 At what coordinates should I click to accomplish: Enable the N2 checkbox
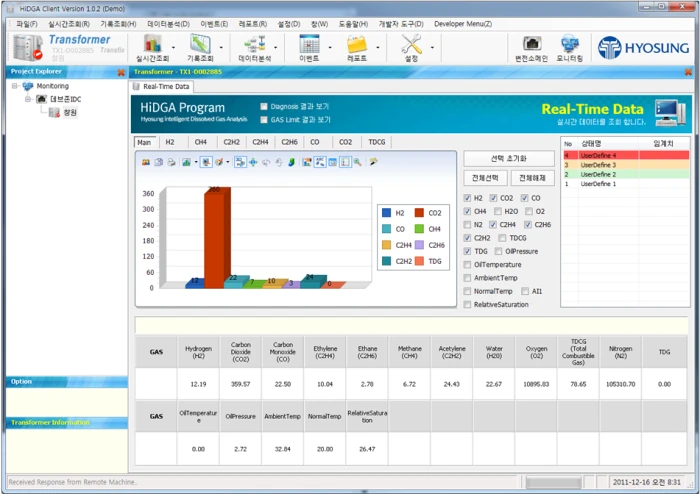[467, 224]
